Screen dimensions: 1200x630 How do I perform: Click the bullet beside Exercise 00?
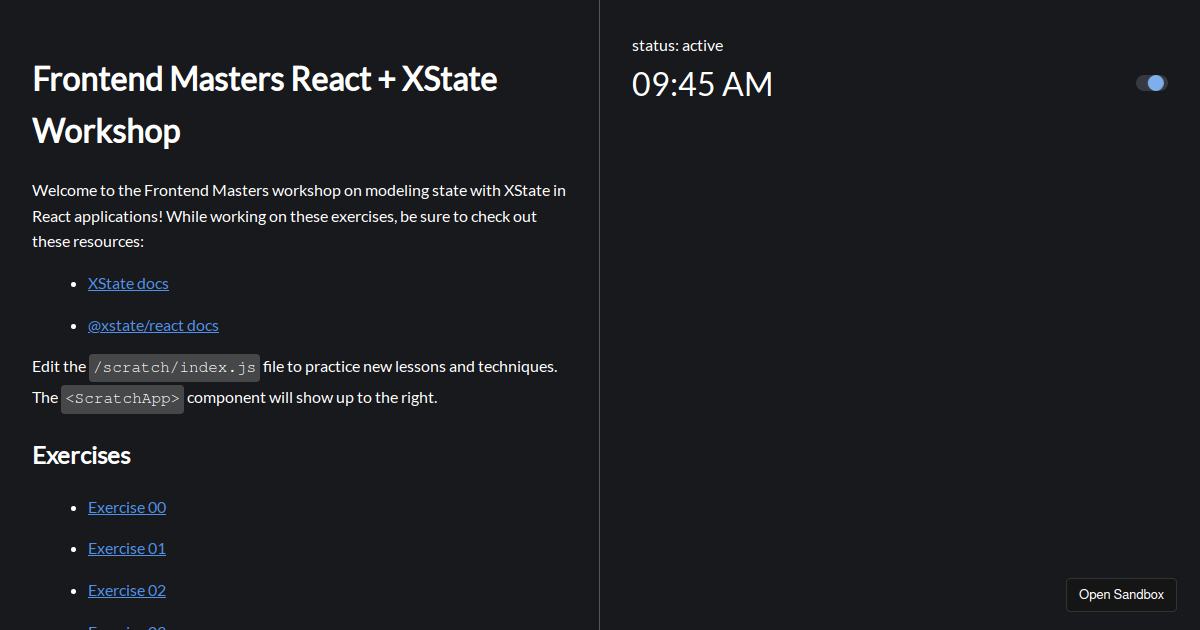[74, 508]
